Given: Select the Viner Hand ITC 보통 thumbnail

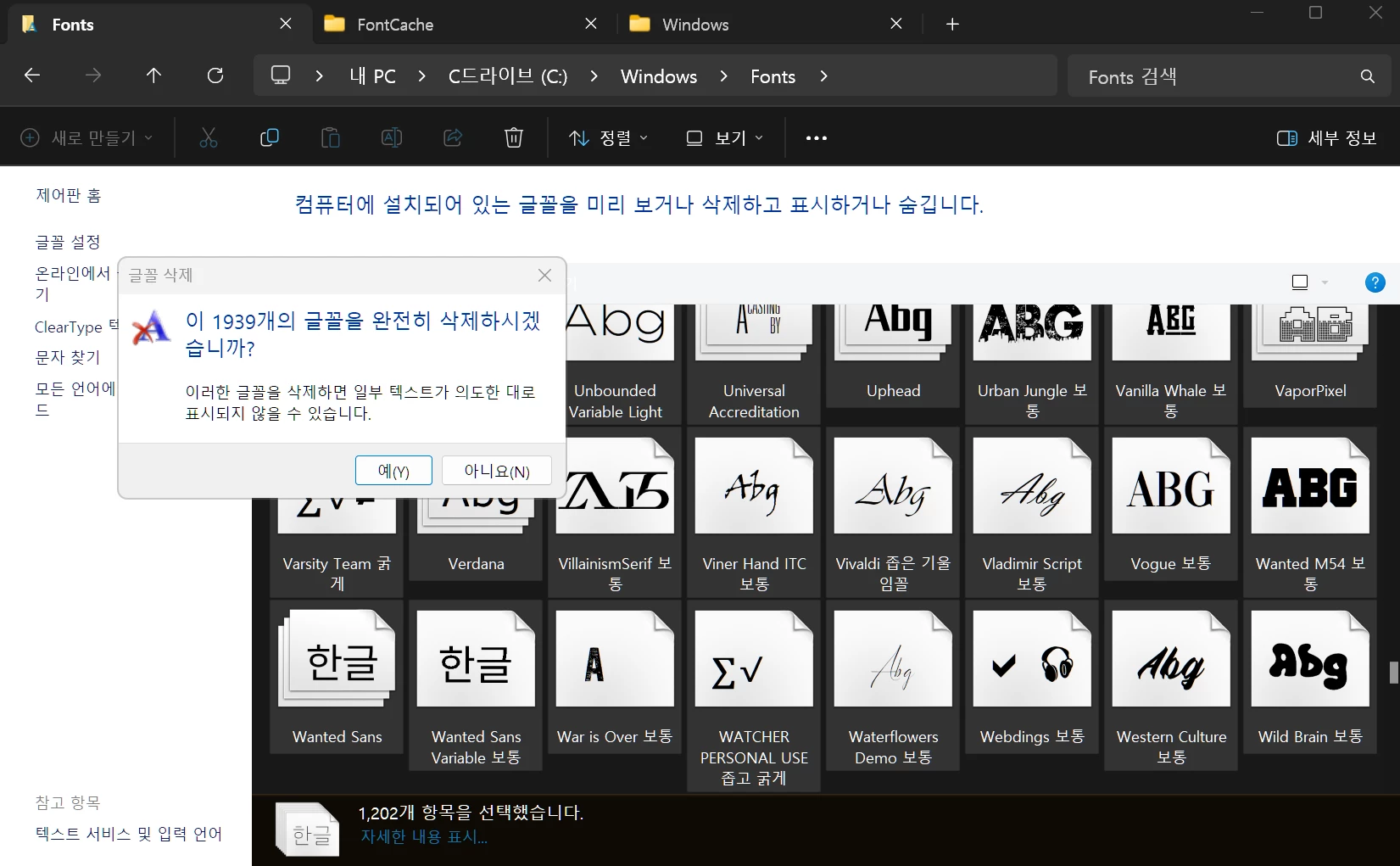Looking at the screenshot, I should [754, 485].
